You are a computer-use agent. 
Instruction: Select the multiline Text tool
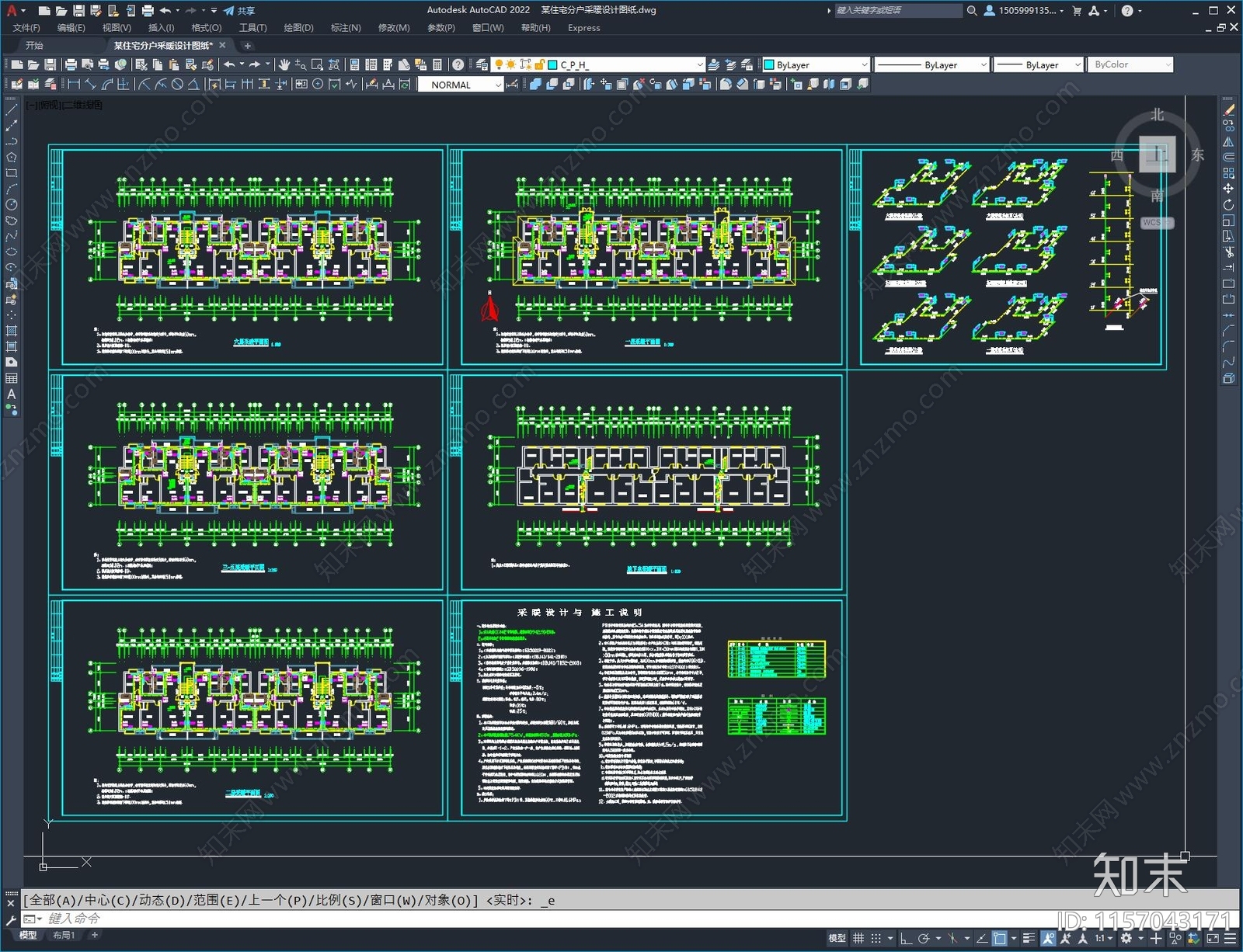tap(12, 394)
